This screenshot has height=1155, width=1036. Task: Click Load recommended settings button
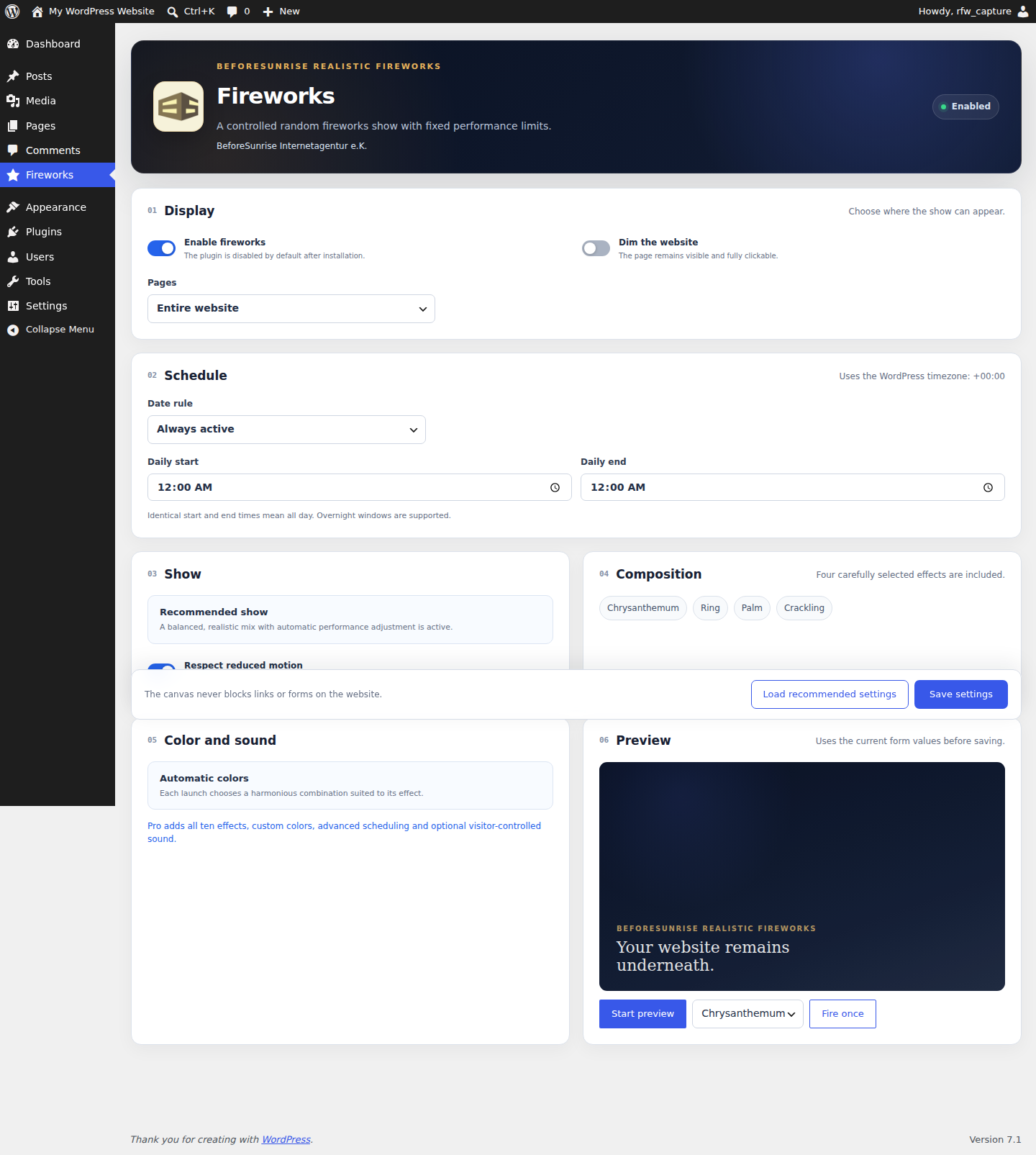pyautogui.click(x=830, y=694)
